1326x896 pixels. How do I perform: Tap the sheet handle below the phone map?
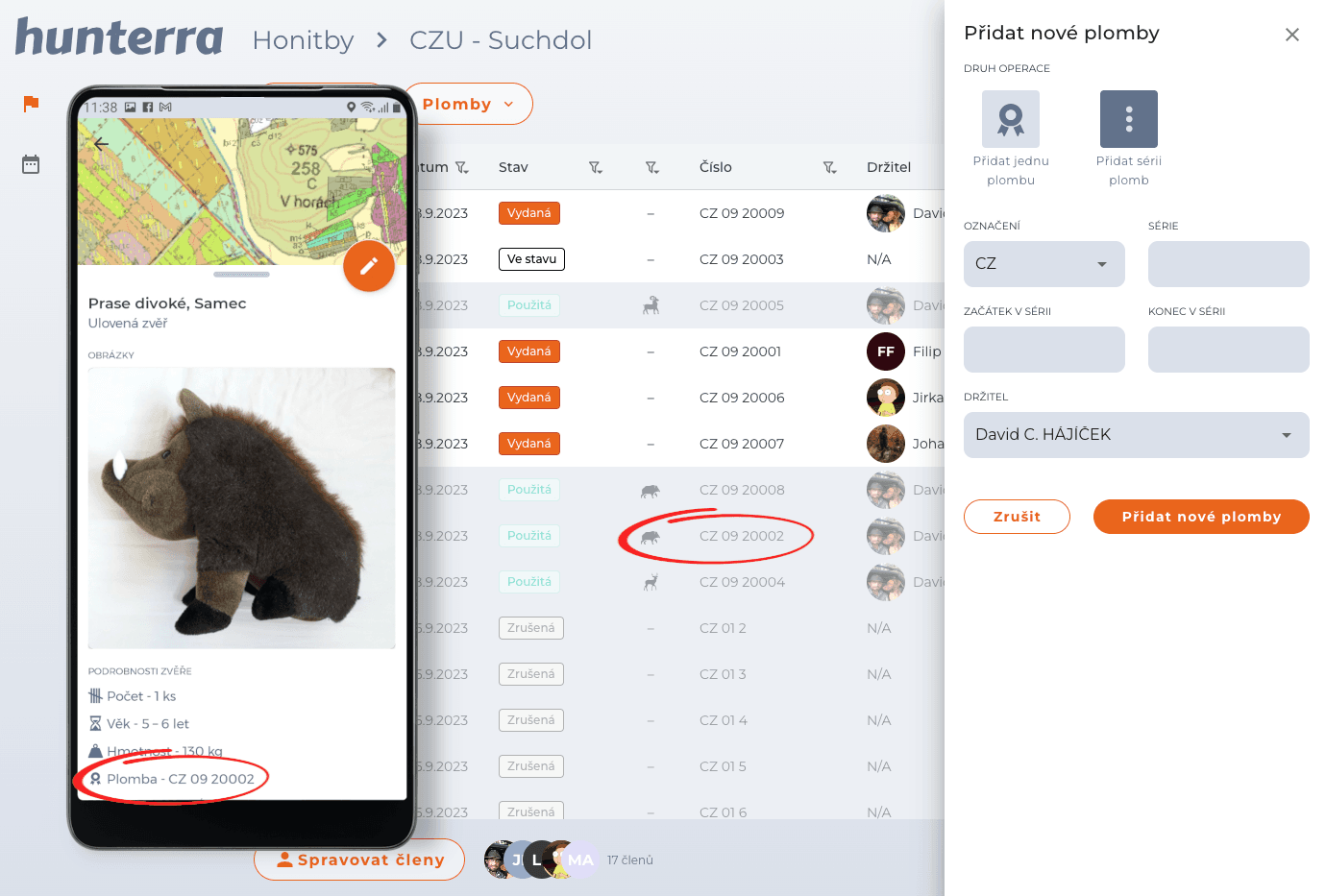pyautogui.click(x=242, y=275)
